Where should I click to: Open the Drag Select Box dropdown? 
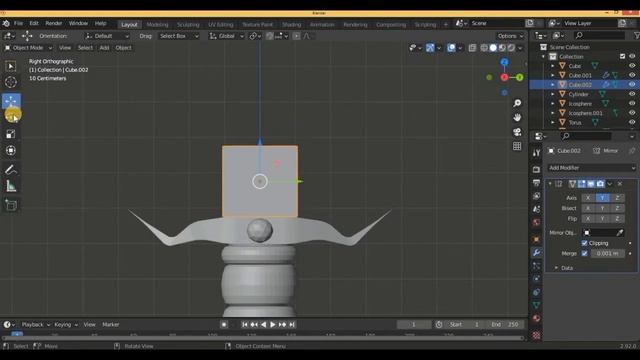(x=178, y=36)
